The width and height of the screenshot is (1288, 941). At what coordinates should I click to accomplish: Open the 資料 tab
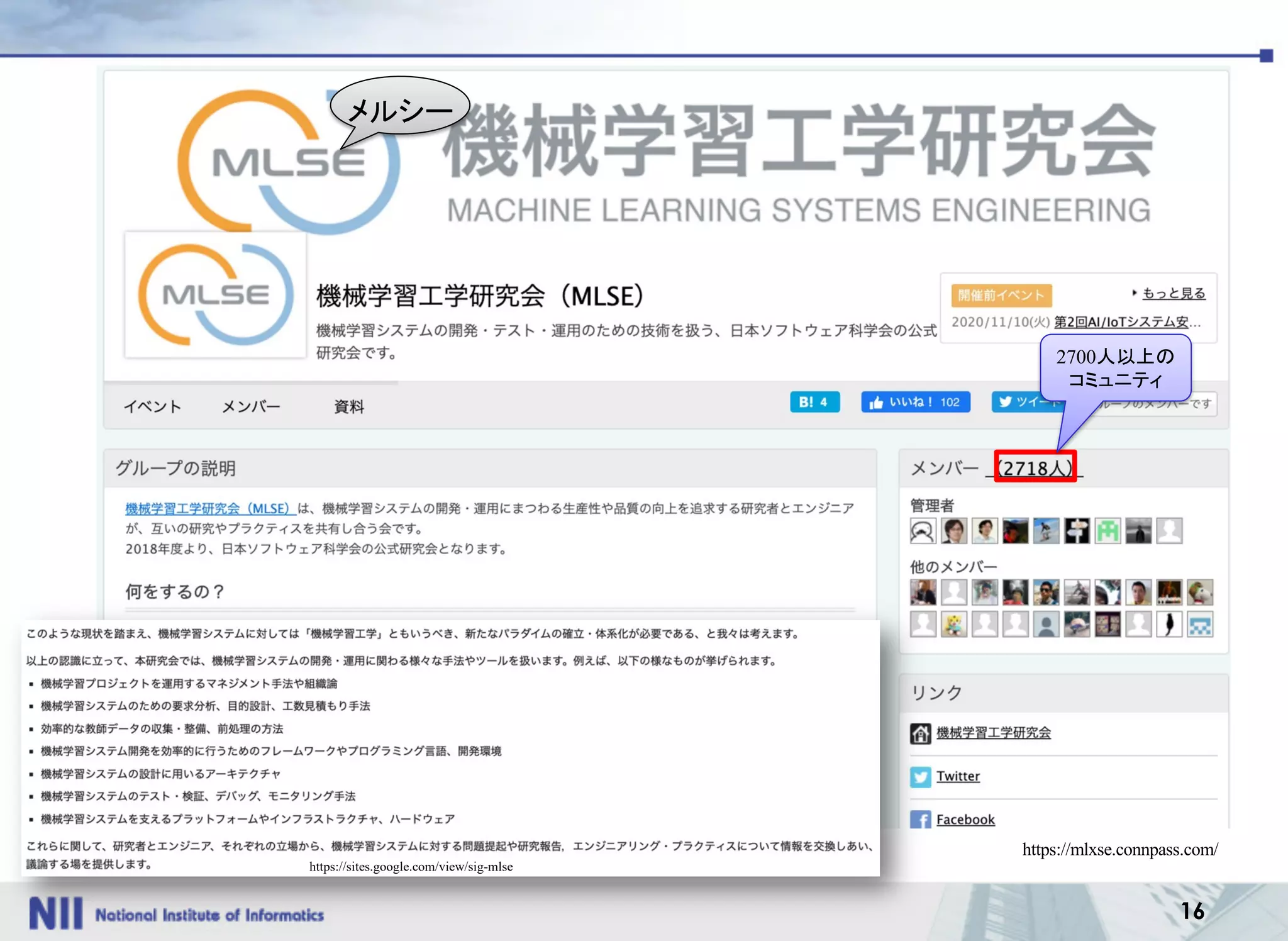pos(348,406)
